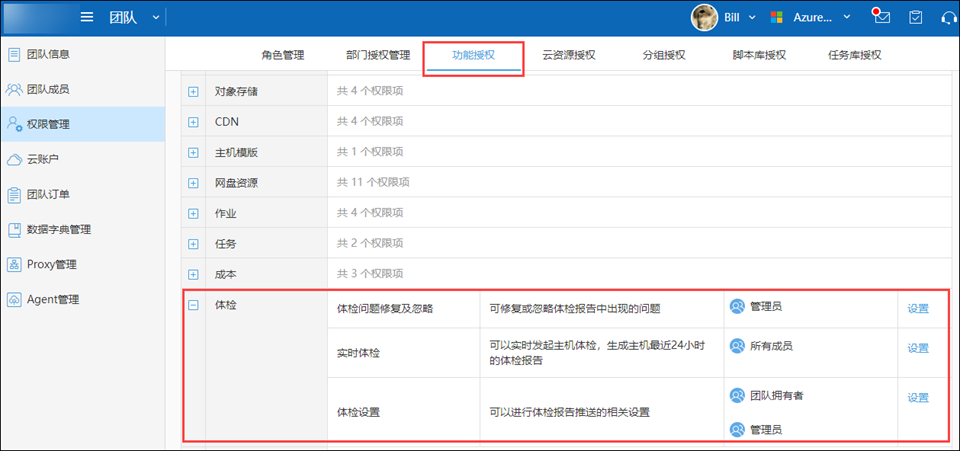Click the Microsoft Azure logo icon
Viewport: 960px width, 451px height.
(x=777, y=17)
